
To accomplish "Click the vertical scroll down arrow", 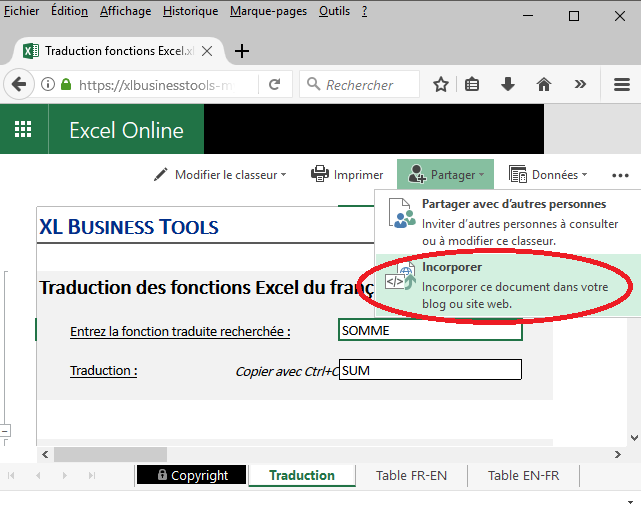I will point(634,438).
